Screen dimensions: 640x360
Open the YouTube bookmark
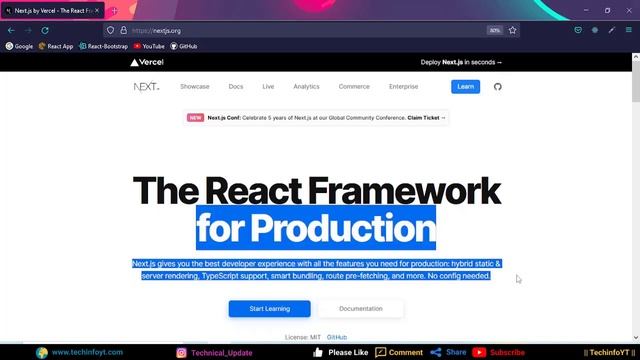point(149,46)
